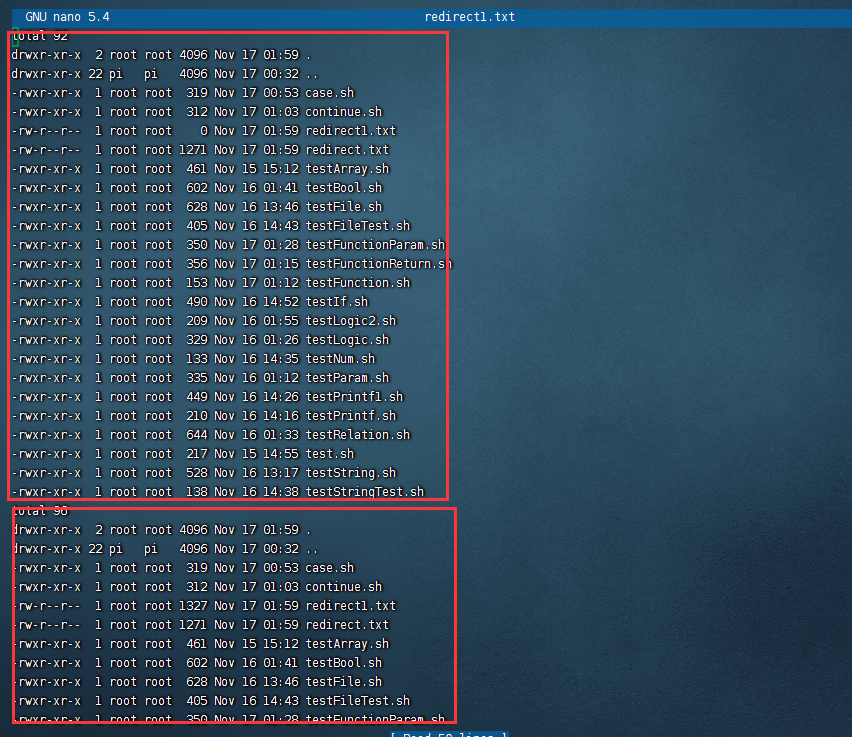The image size is (852, 737).
Task: Click size 490 in testIf.sh row
Action: [197, 302]
